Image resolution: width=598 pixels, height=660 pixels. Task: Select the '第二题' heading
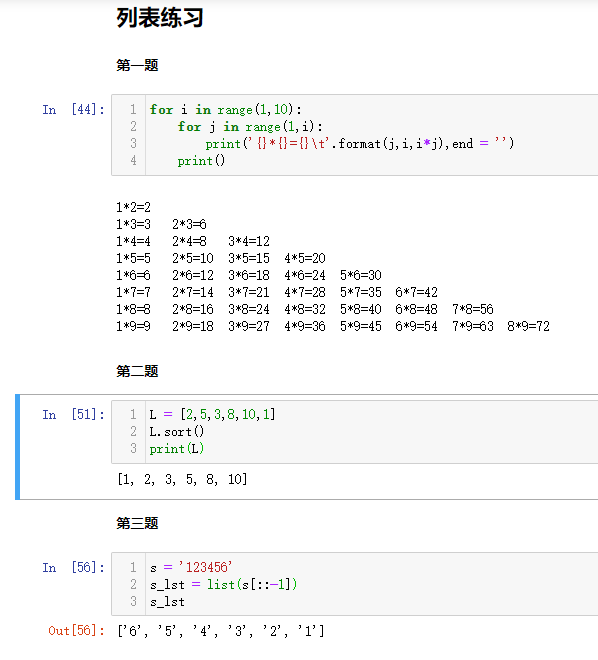137,371
